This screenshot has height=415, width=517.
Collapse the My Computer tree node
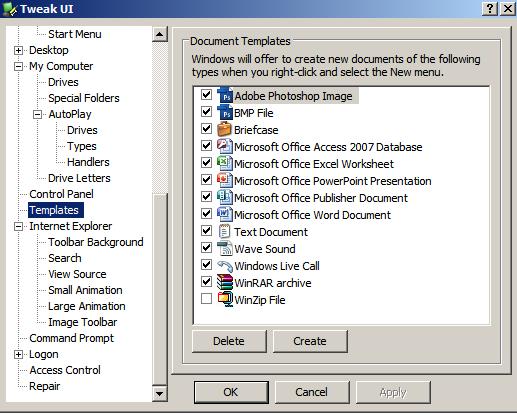coord(18,67)
